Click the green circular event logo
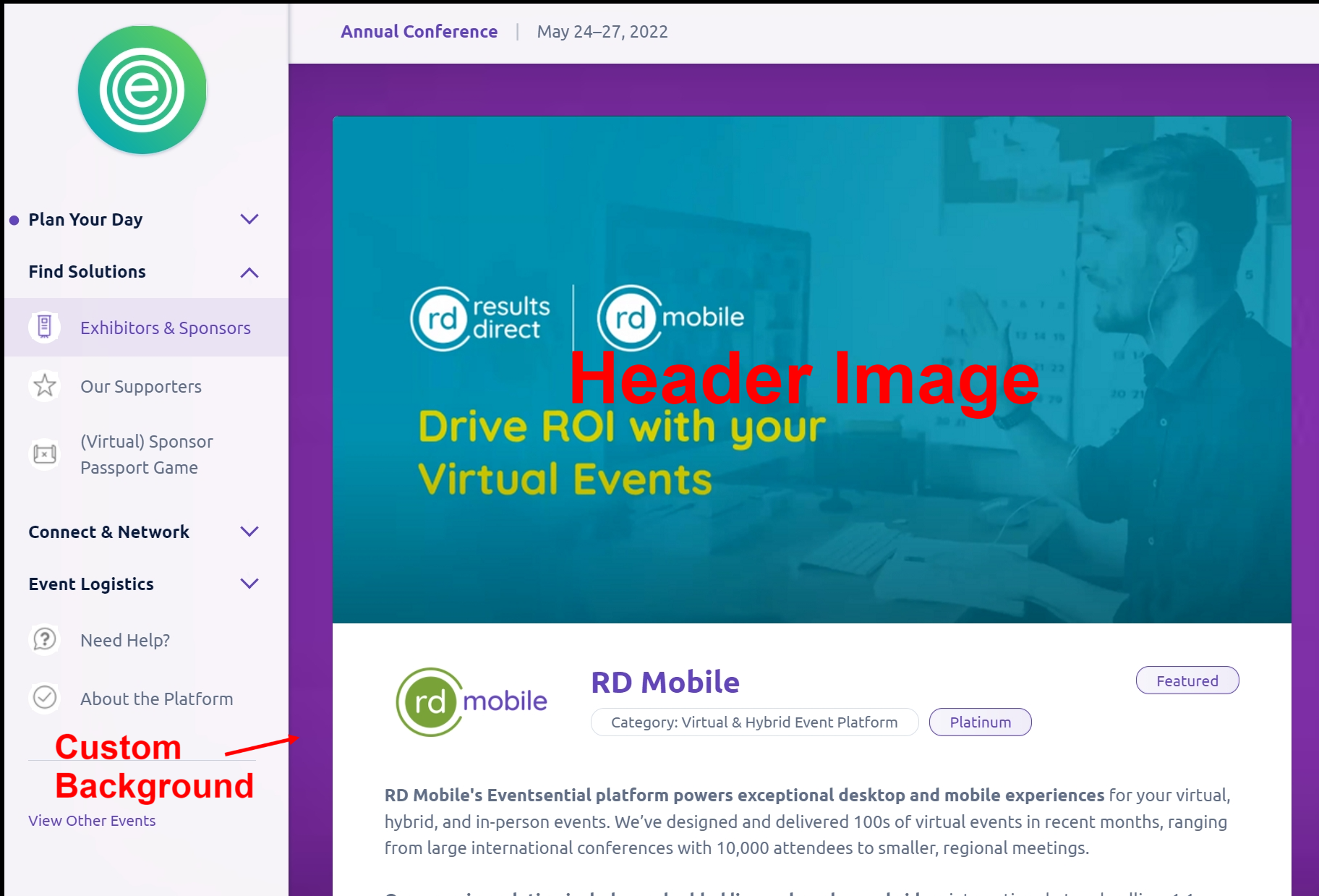 pos(142,90)
